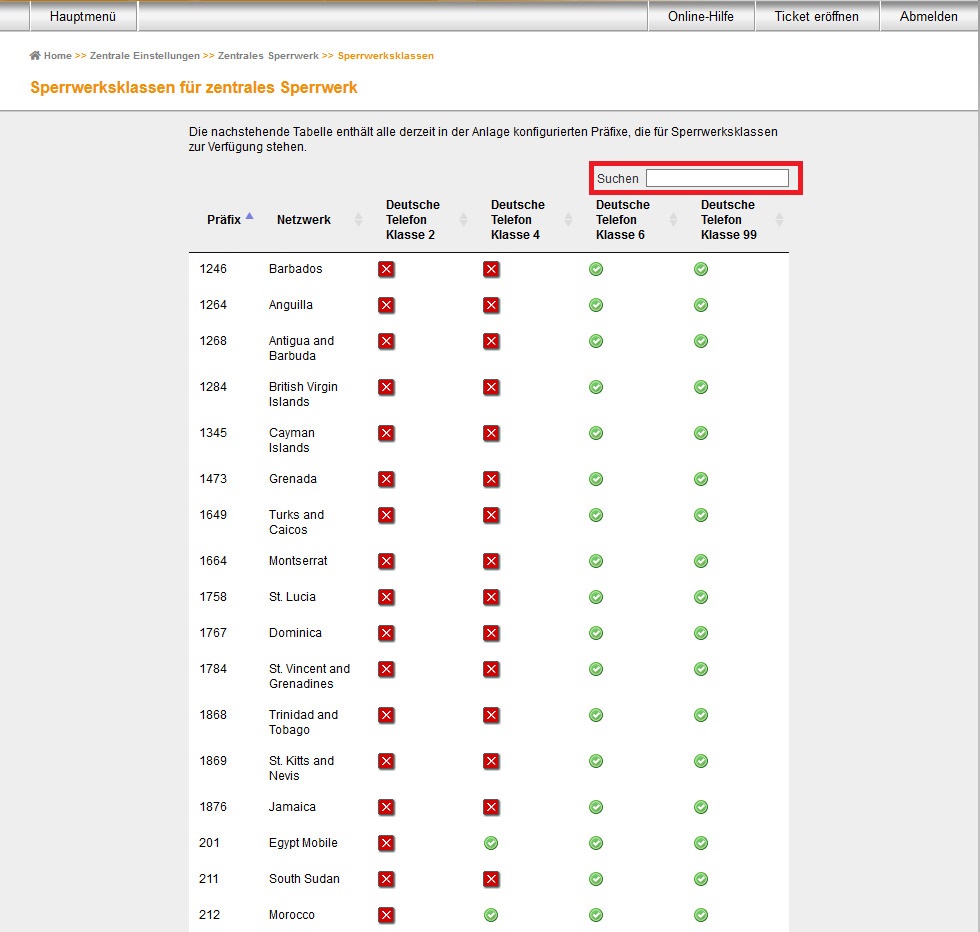
Task: Toggle Klasse 4 green check for Egypt Mobile
Action: click(491, 844)
